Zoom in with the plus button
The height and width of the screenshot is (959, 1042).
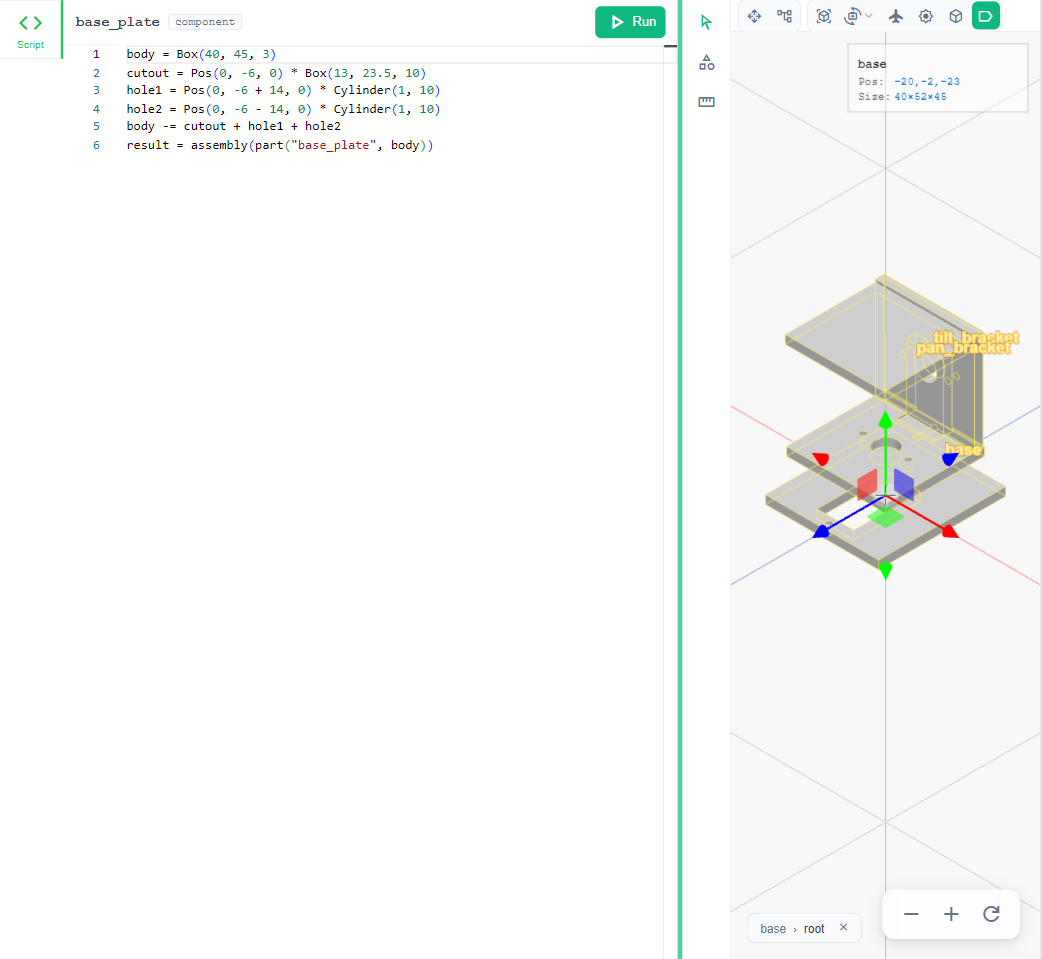pyautogui.click(x=951, y=914)
